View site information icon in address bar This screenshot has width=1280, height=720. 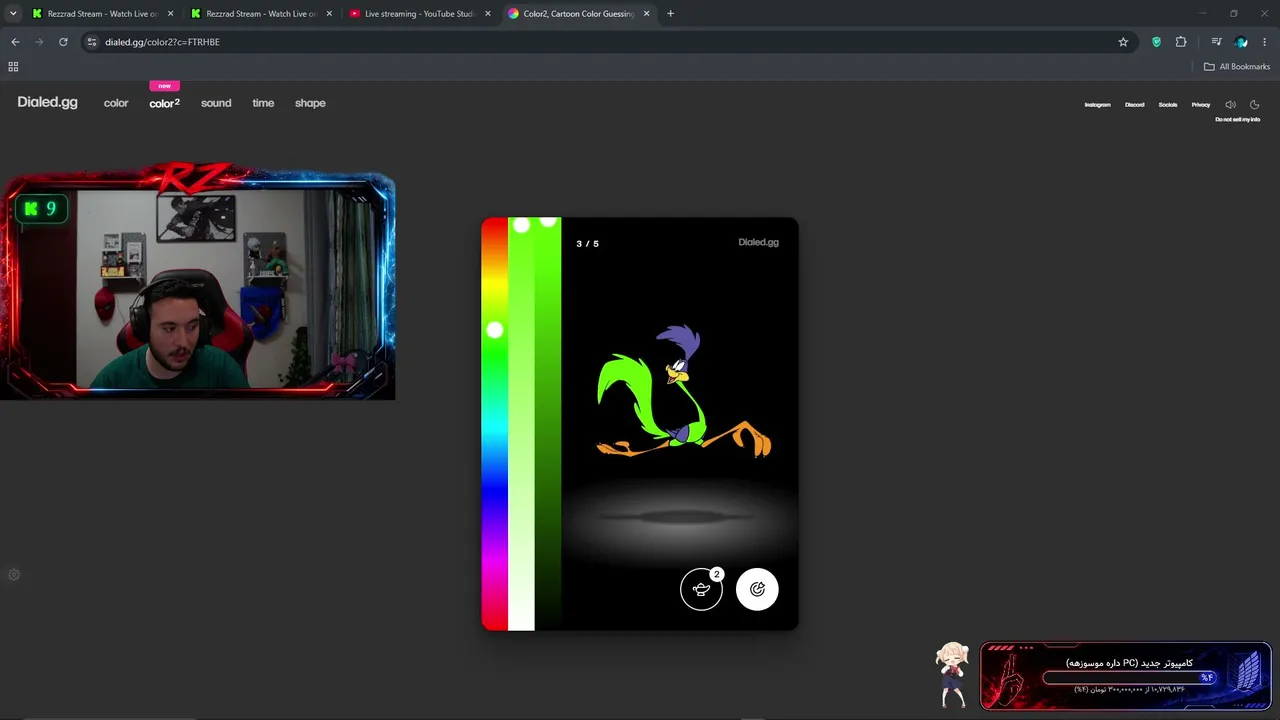pyautogui.click(x=92, y=42)
